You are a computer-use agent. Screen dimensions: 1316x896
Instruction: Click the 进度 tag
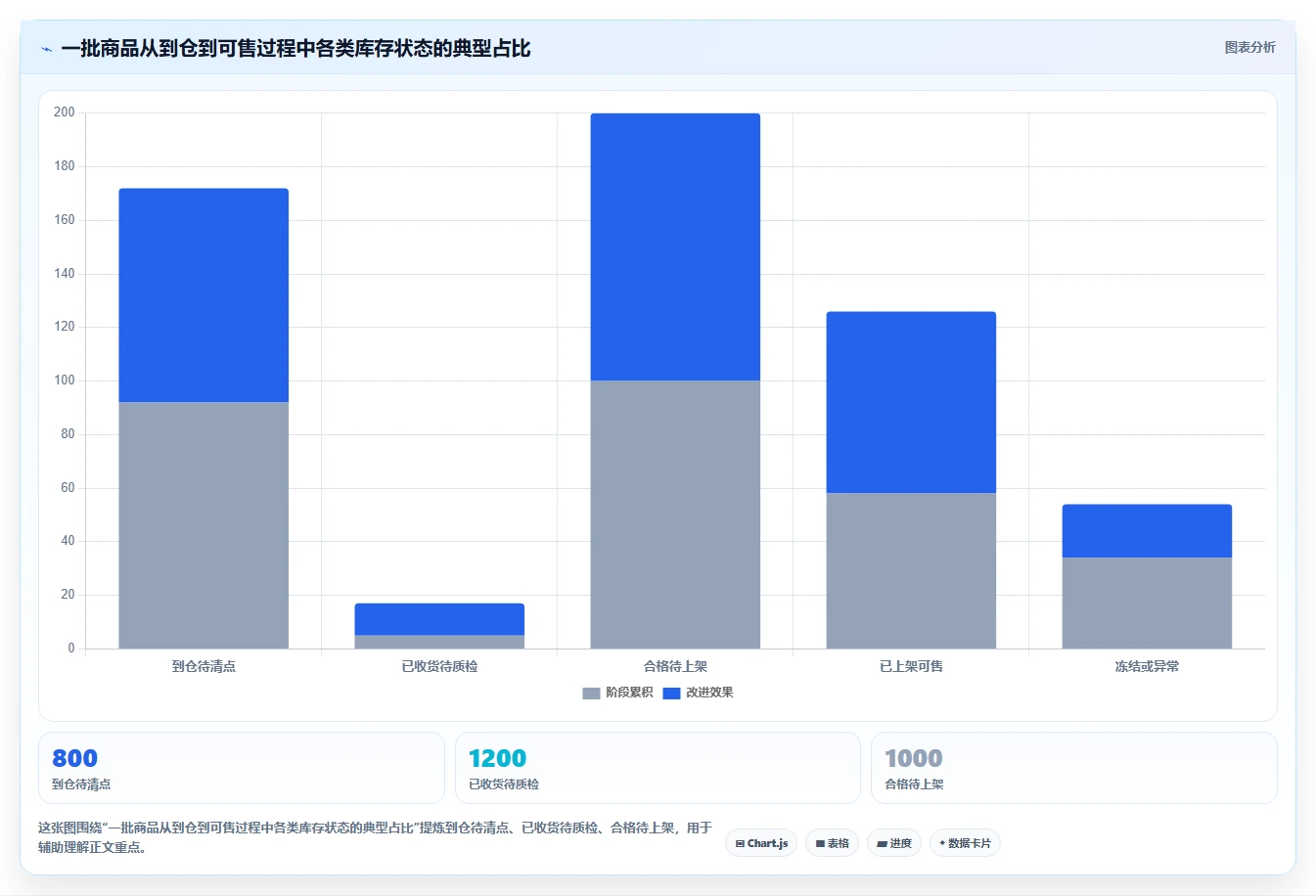click(x=894, y=843)
